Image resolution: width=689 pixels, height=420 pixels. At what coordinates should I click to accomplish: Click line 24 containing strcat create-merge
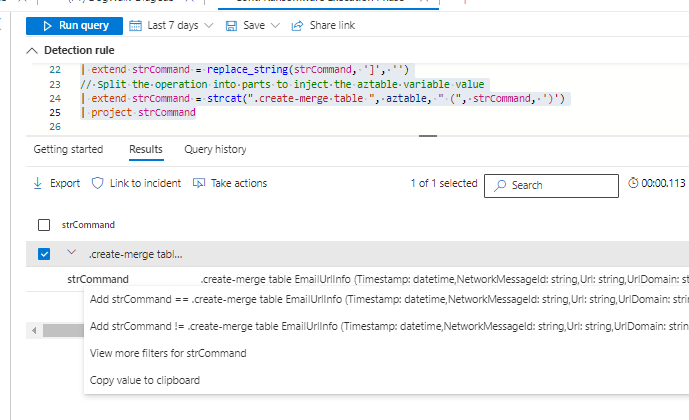click(x=323, y=98)
